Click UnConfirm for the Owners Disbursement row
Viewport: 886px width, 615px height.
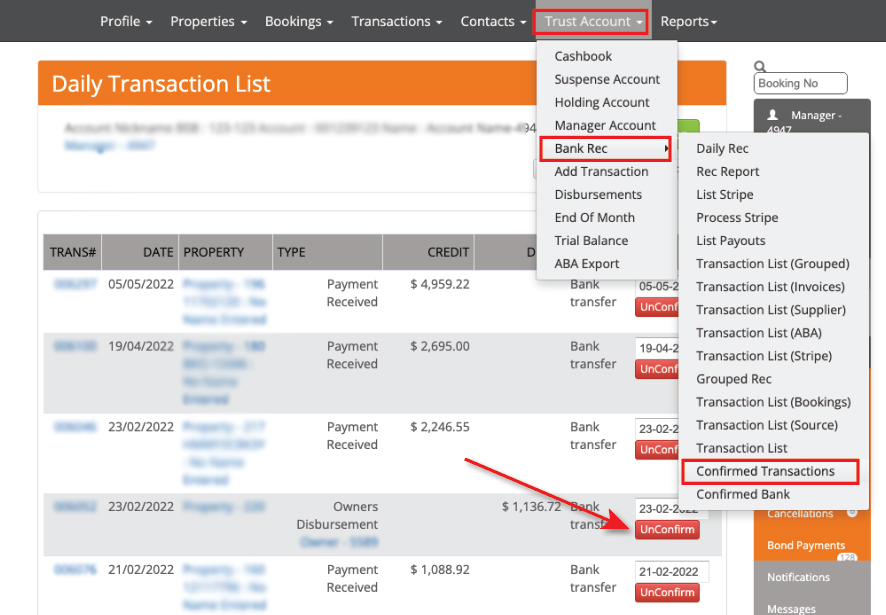pyautogui.click(x=667, y=530)
